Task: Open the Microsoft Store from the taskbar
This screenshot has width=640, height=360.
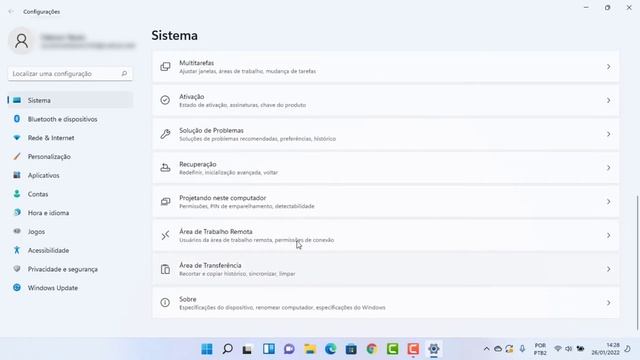Action: 351,349
